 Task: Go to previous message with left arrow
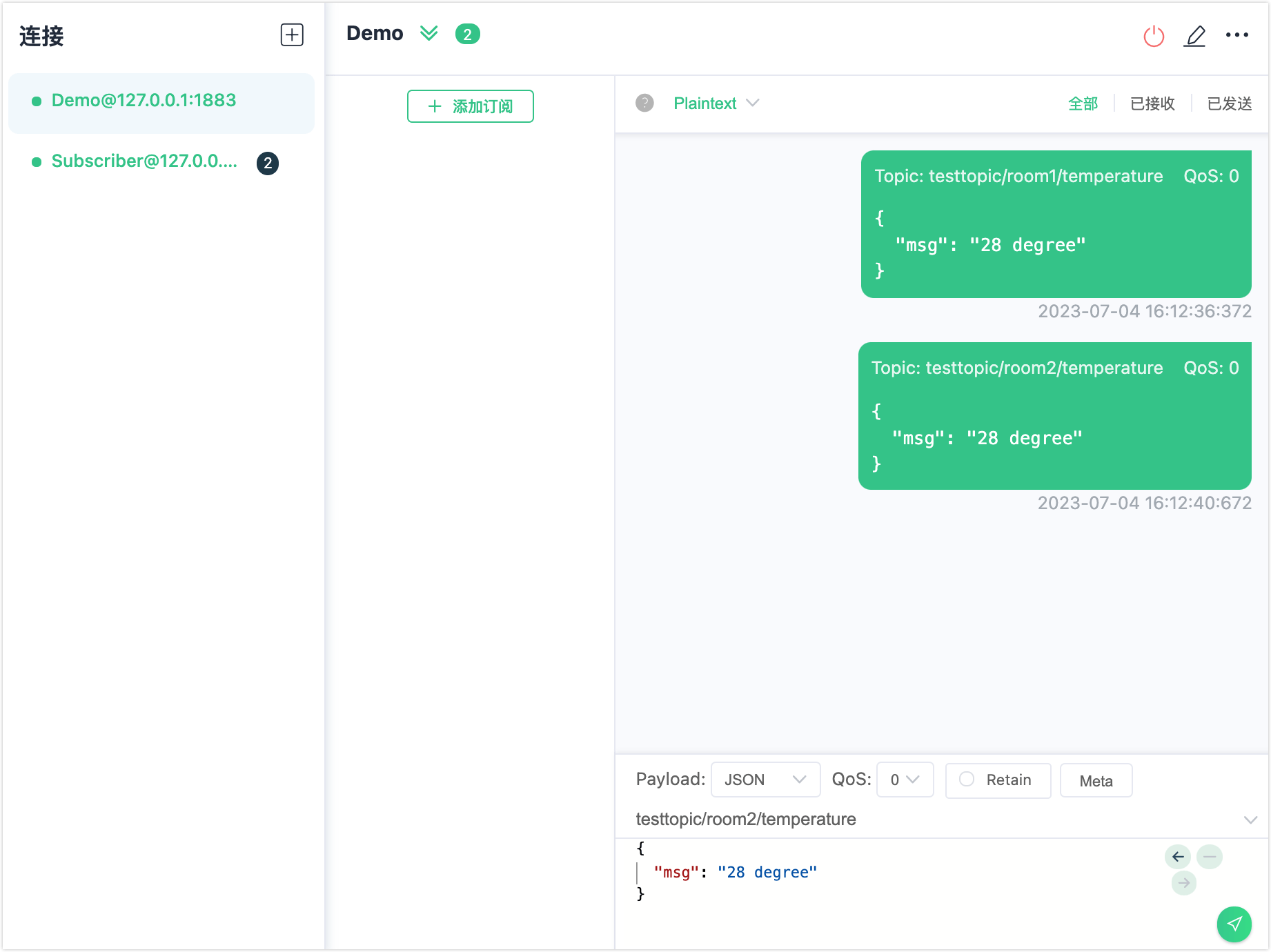[x=1178, y=857]
